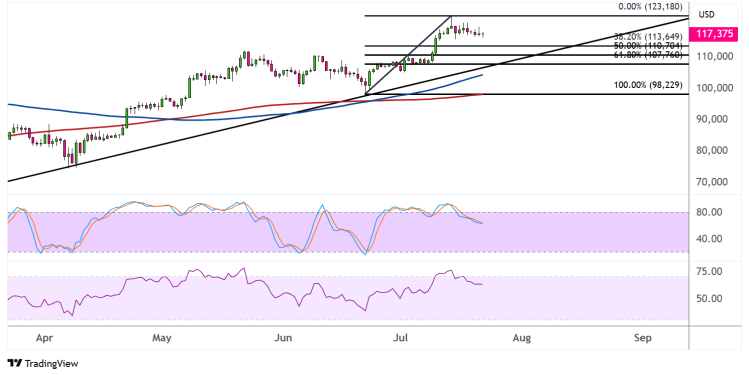Image resolution: width=749 pixels, height=375 pixels.
Task: Click the Apr label on time axis
Action: click(x=44, y=338)
